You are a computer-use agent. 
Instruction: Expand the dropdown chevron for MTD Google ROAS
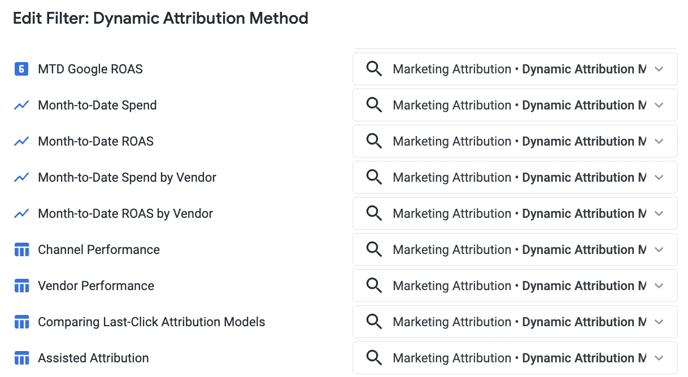click(659, 69)
